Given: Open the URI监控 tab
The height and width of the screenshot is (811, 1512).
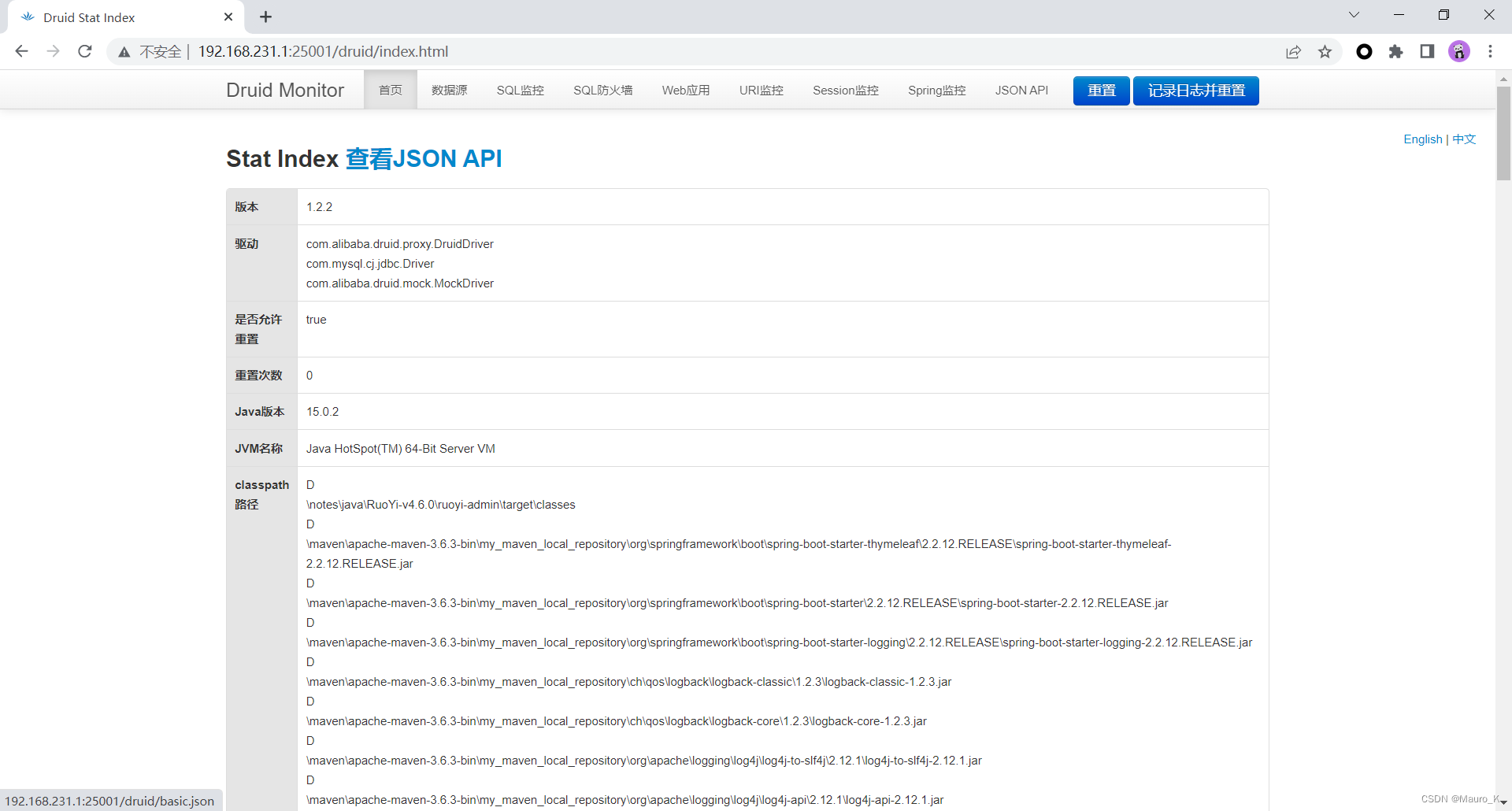Looking at the screenshot, I should tap(762, 90).
